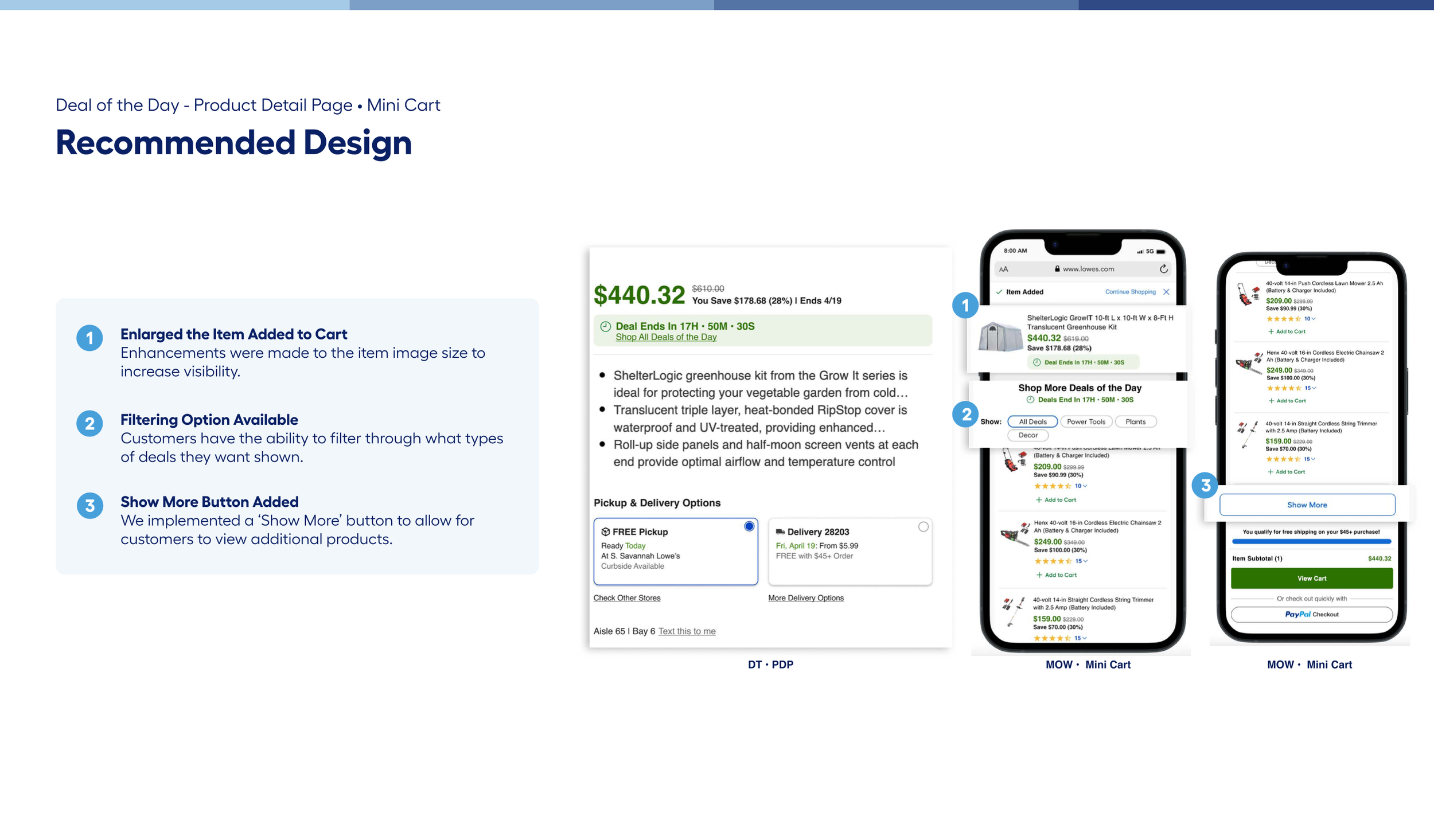
Task: Click the FREE Pickup box icon
Action: click(x=605, y=532)
